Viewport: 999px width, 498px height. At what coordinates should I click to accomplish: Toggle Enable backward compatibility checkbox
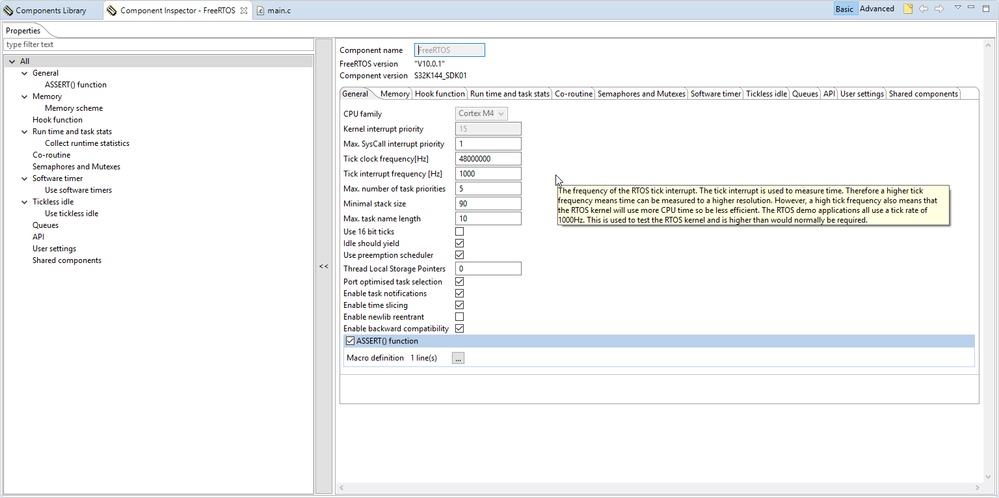[459, 329]
